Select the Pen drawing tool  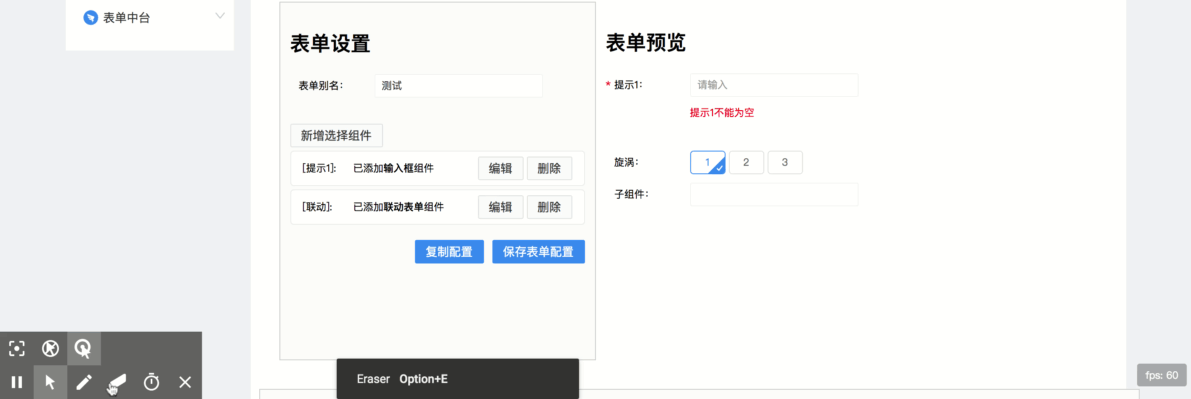pos(84,382)
